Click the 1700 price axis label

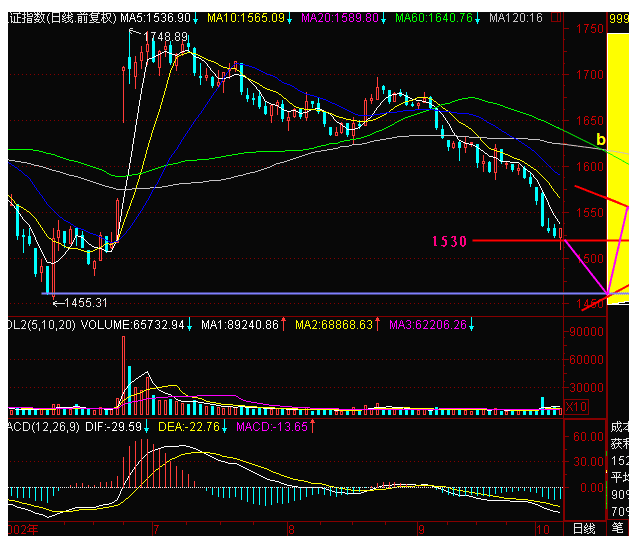[x=590, y=75]
